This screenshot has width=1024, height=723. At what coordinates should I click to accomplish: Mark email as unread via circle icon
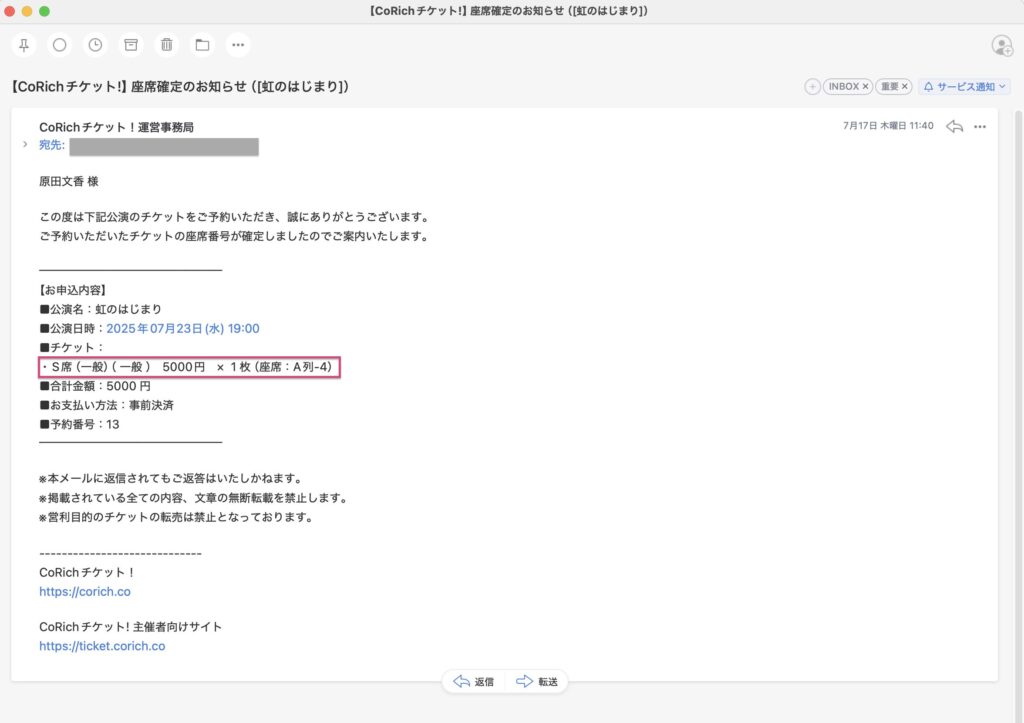[x=60, y=45]
